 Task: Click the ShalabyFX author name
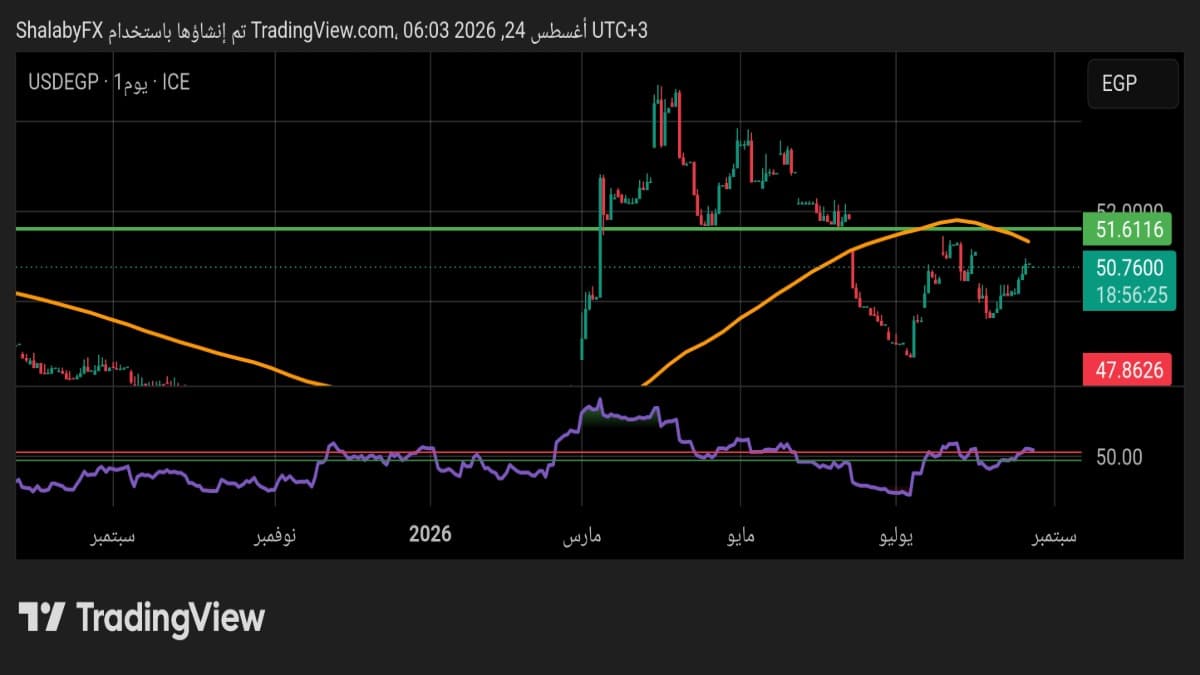click(59, 31)
